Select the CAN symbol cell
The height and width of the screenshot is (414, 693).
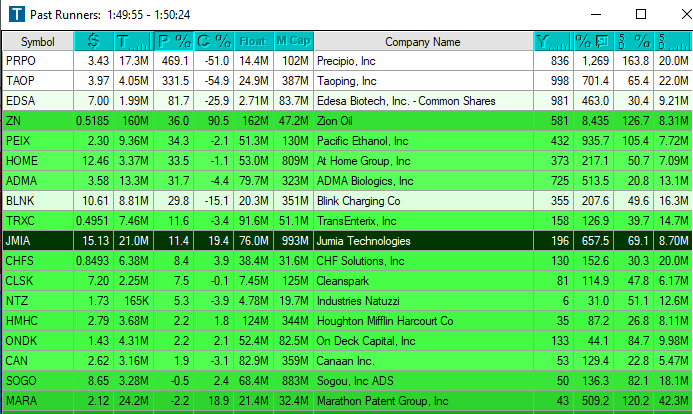(38, 361)
